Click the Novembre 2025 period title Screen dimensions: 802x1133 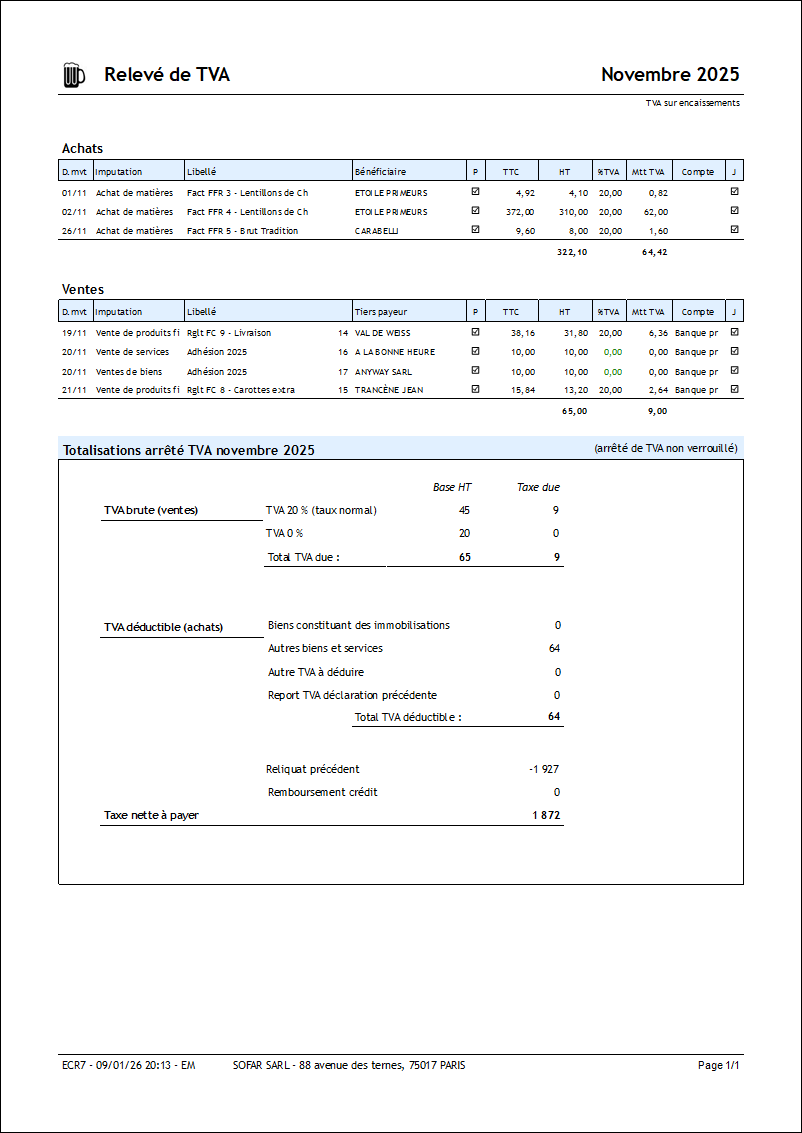(x=671, y=74)
